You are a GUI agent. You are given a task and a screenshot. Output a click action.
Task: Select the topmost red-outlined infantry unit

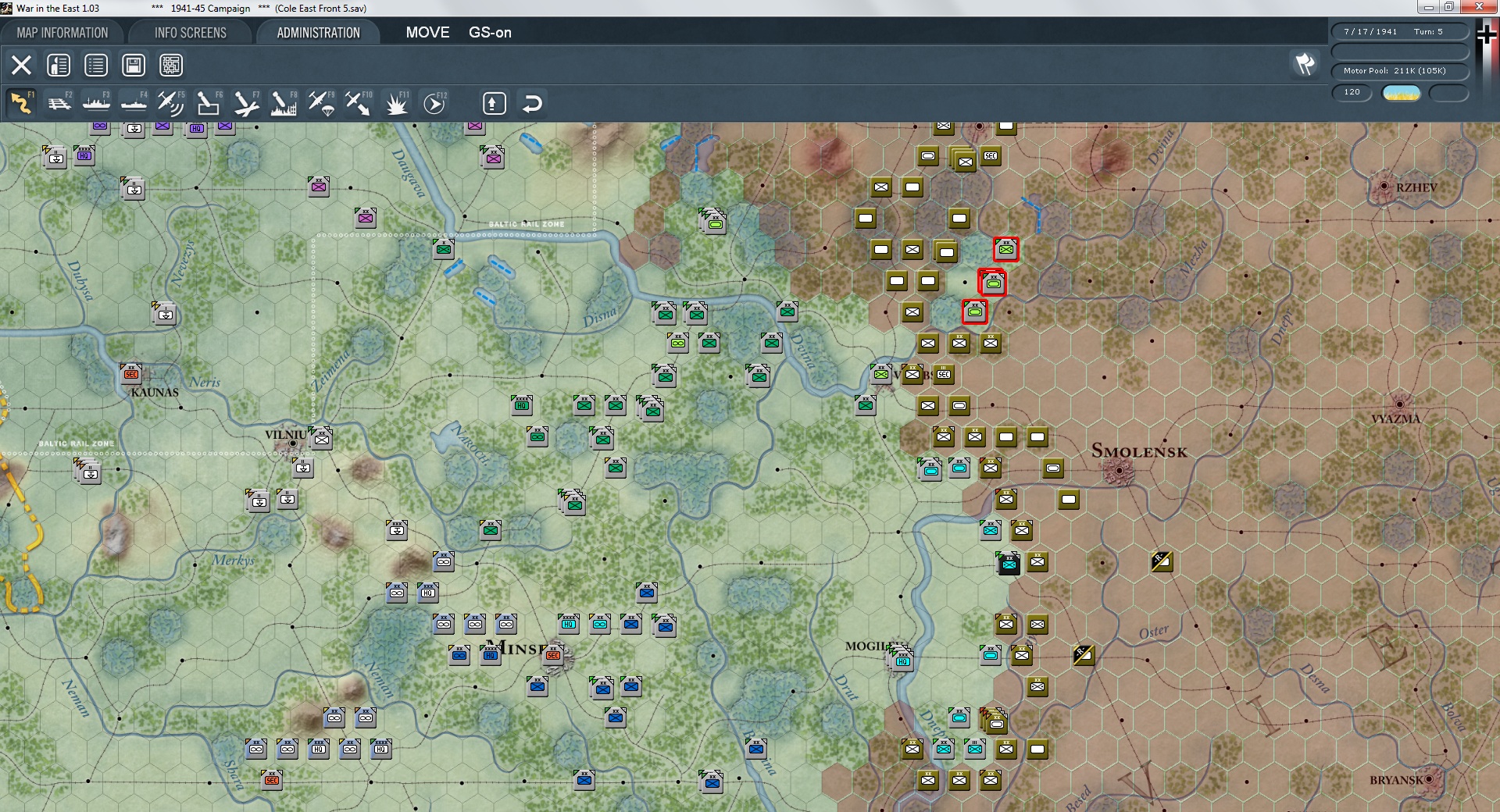coord(1006,250)
